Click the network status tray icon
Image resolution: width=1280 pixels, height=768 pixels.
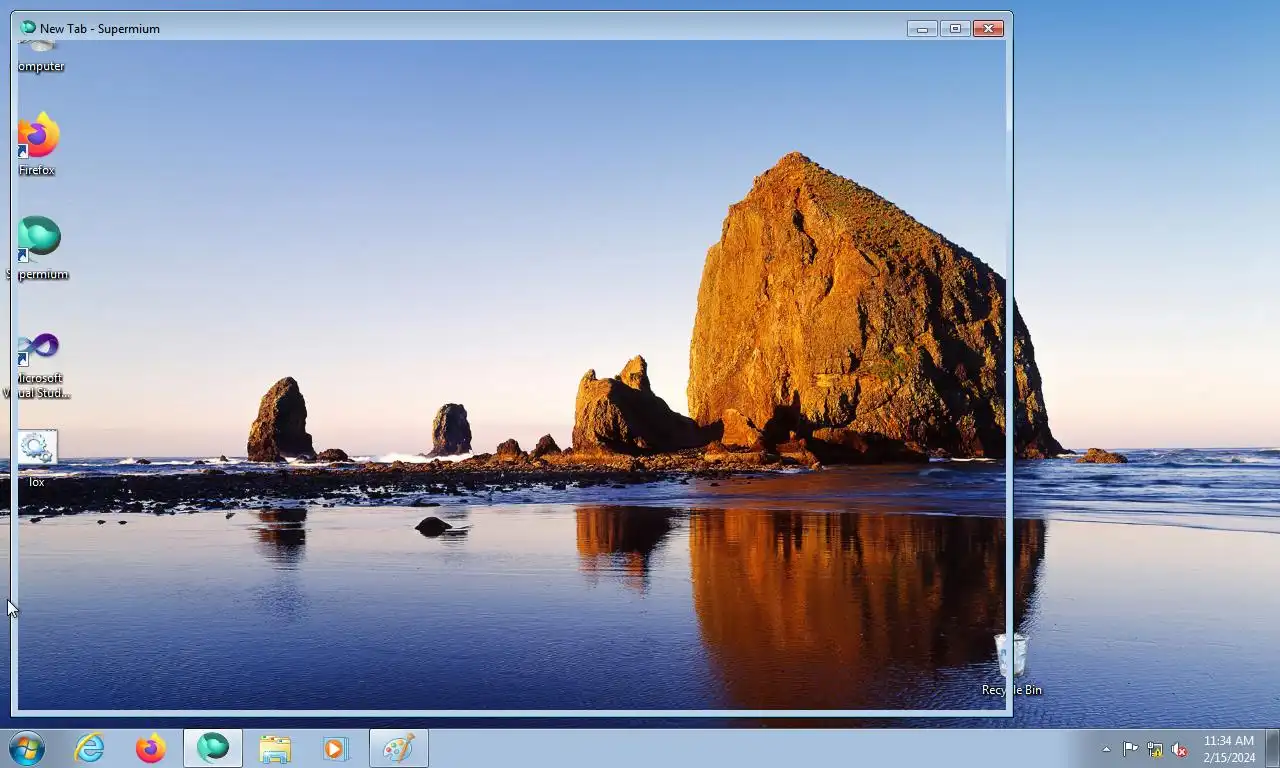tap(1155, 749)
